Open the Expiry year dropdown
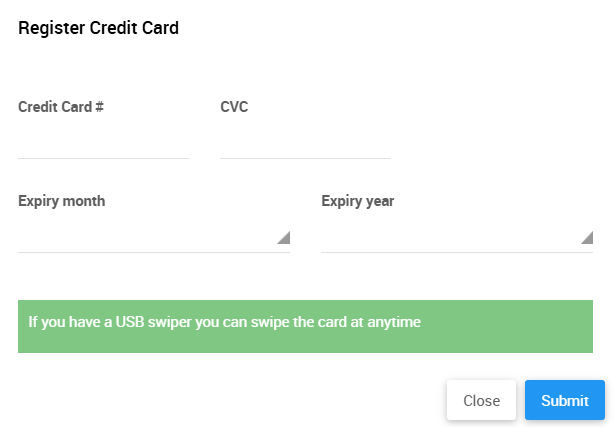The height and width of the screenshot is (427, 614). pos(456,237)
